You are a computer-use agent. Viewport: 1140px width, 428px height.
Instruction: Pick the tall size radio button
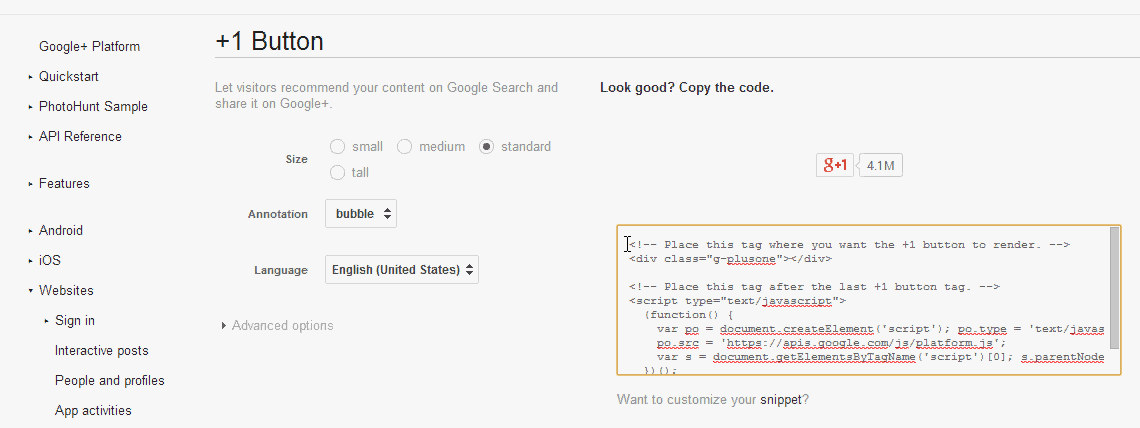[x=338, y=173]
